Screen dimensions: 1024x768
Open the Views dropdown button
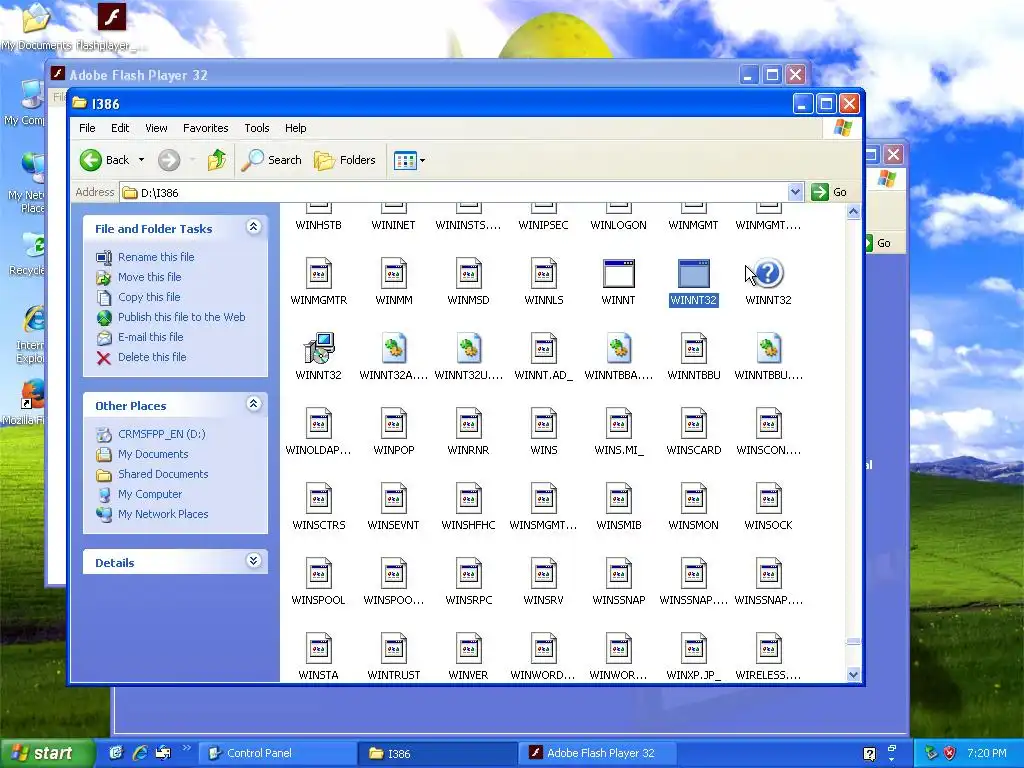pos(409,159)
